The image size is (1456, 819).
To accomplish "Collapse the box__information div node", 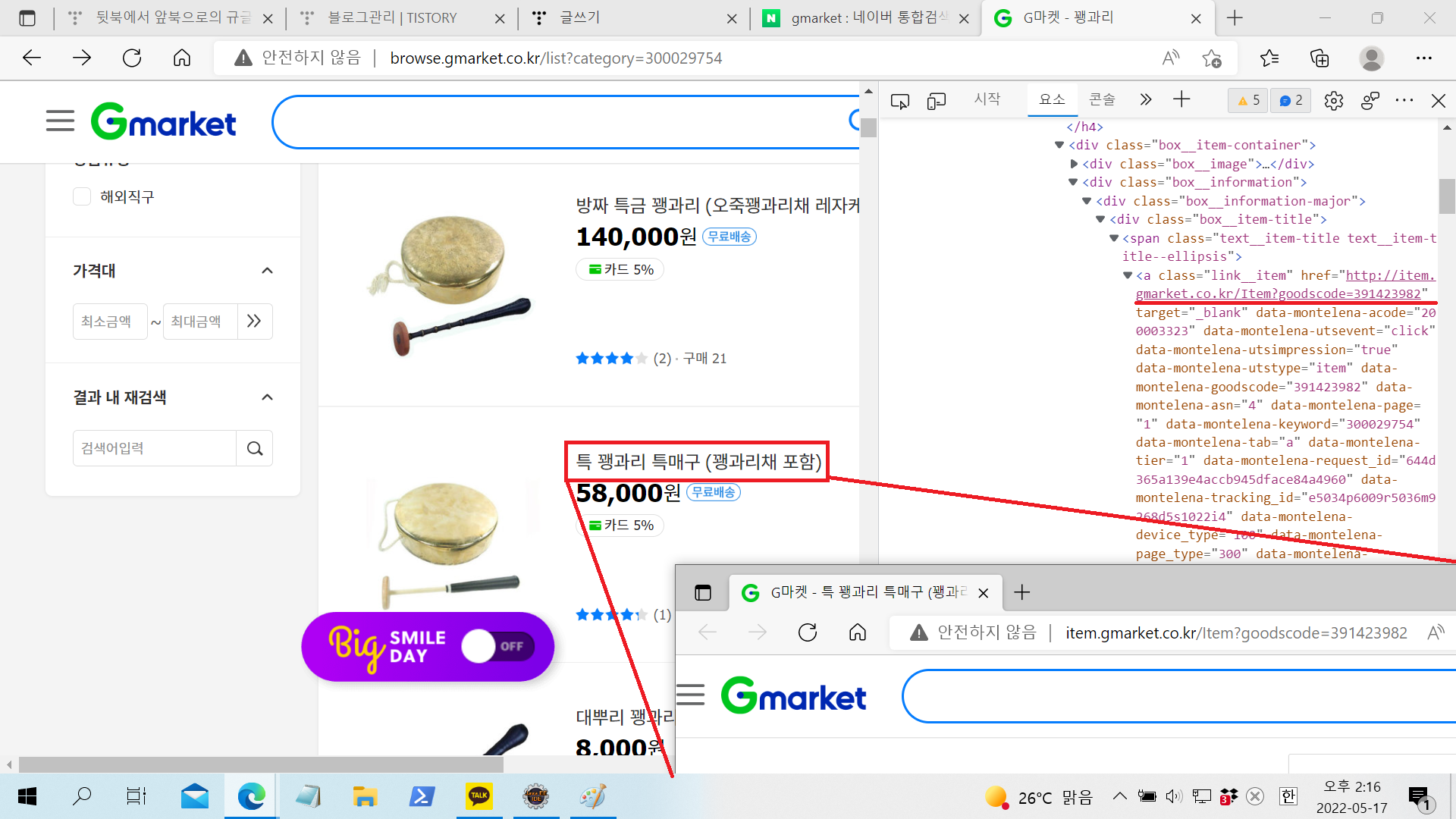I will click(x=1073, y=182).
